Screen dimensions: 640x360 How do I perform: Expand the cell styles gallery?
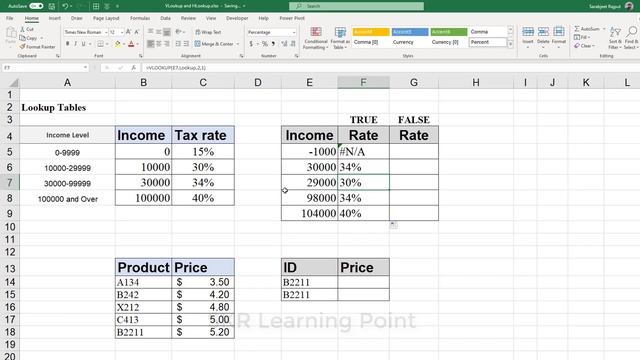coord(510,44)
